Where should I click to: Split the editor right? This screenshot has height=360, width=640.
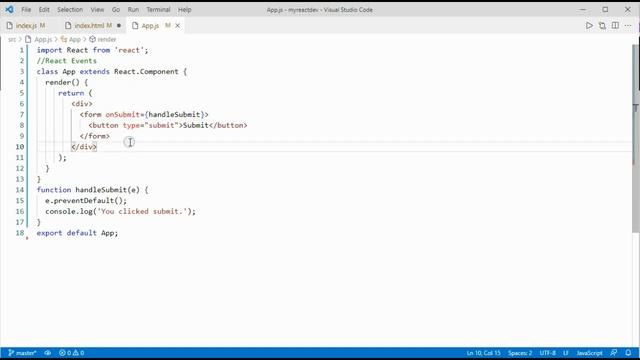(x=615, y=25)
